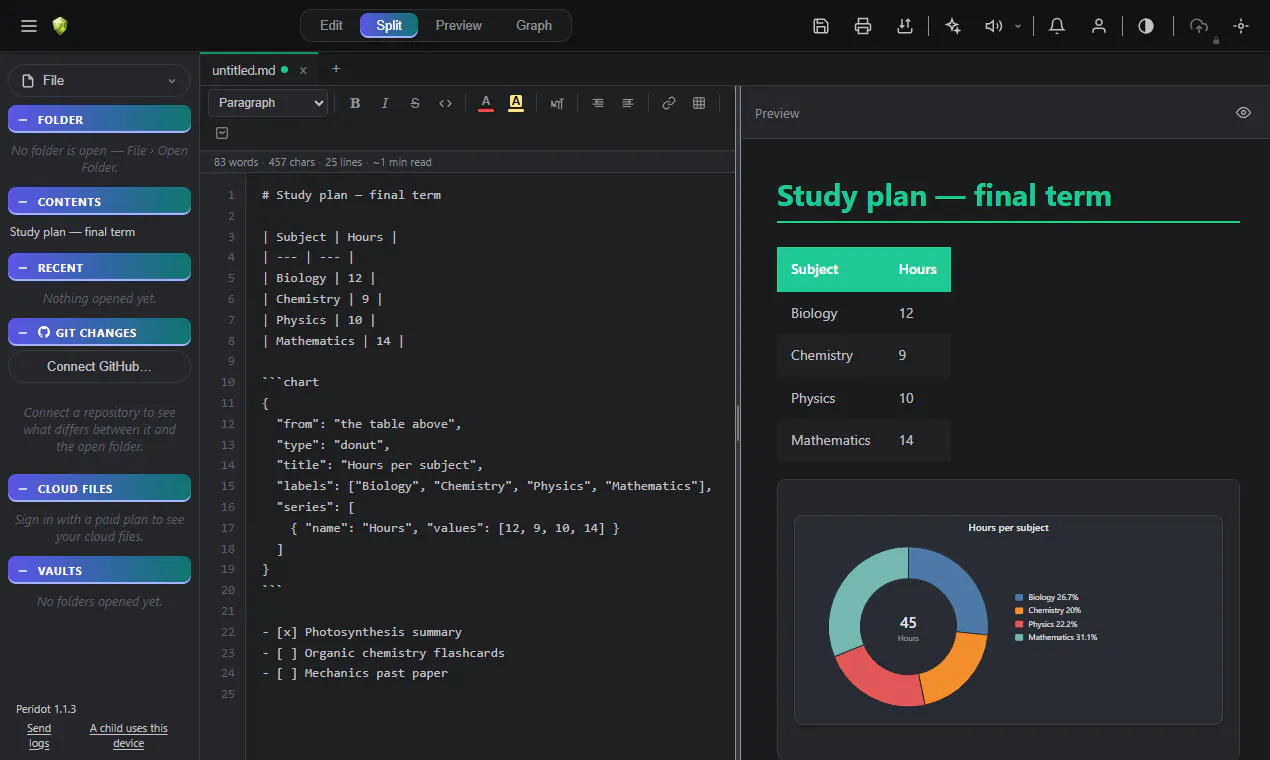Viewport: 1270px width, 760px height.
Task: Switch to the Graph view tab
Action: [534, 26]
